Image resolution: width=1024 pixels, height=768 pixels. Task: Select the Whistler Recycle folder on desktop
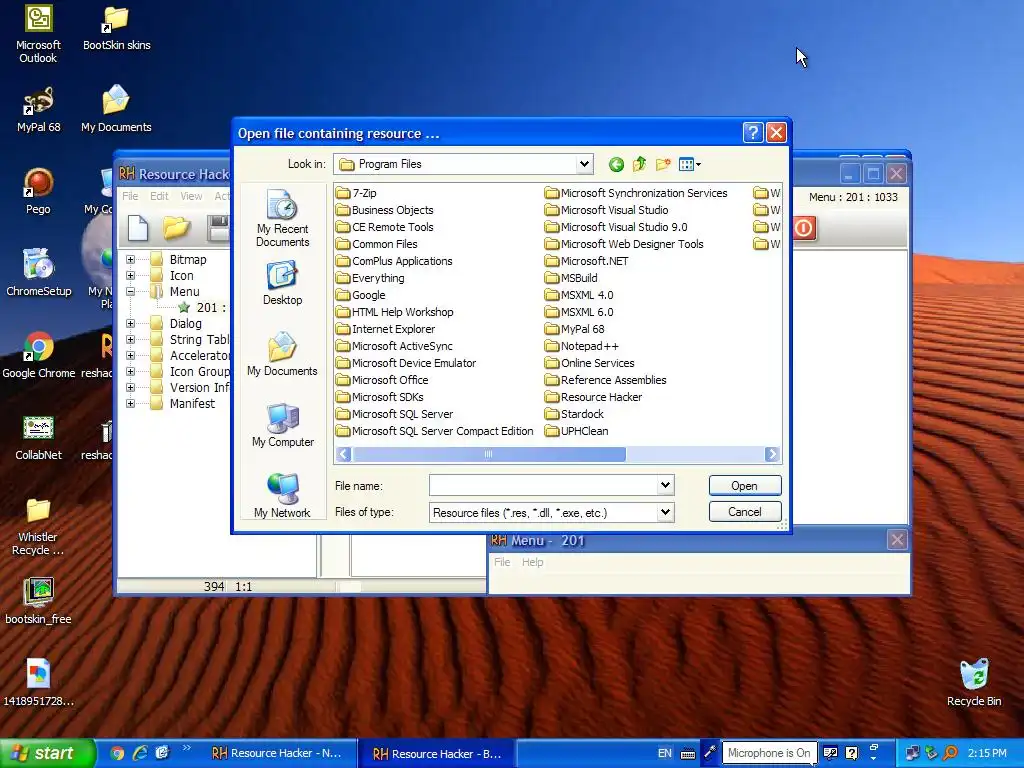point(38,526)
